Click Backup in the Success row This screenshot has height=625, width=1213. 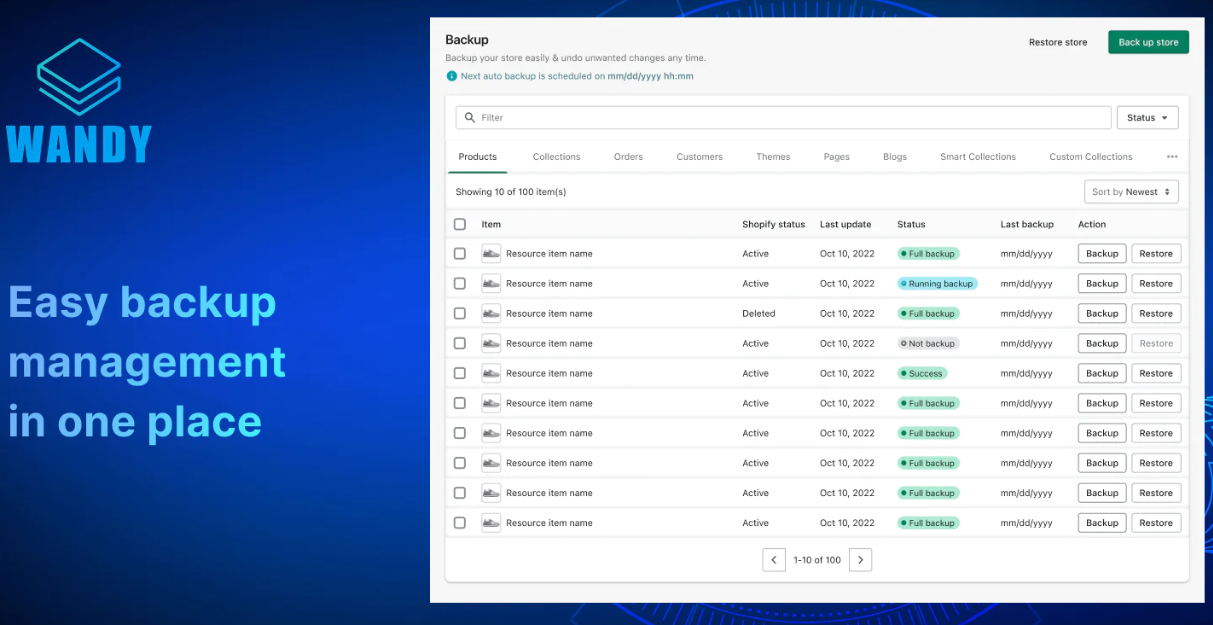tap(1102, 374)
